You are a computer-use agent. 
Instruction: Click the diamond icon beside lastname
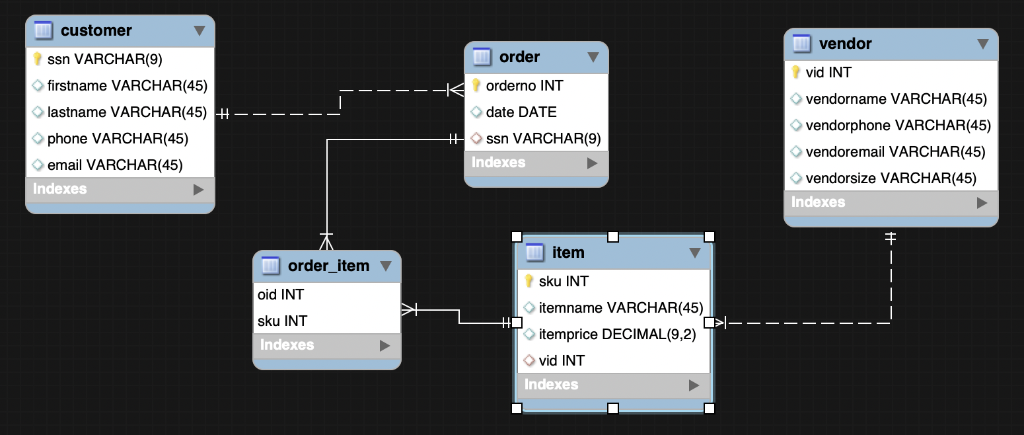click(x=37, y=112)
